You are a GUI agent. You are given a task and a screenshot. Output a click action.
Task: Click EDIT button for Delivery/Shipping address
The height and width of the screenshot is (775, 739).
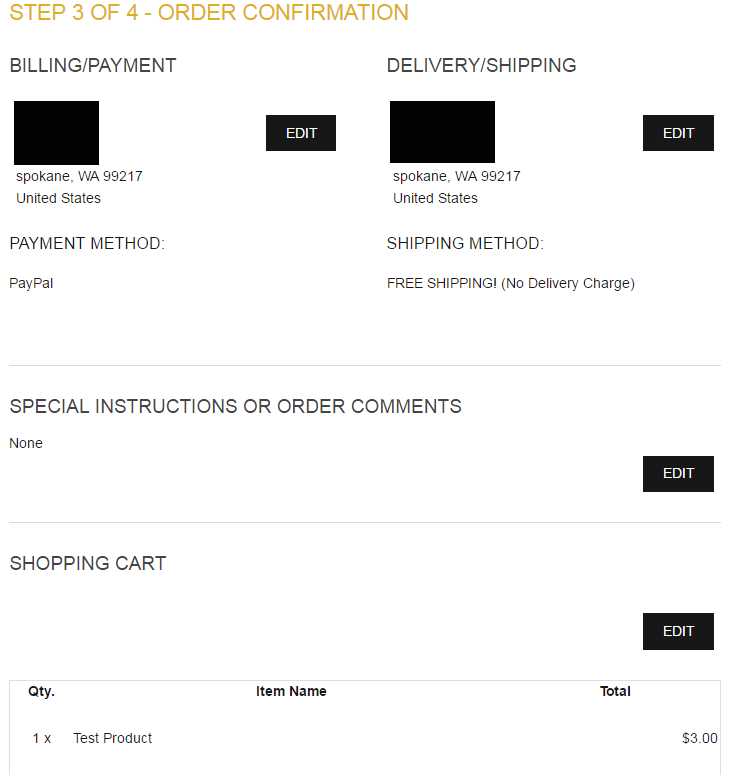(678, 133)
